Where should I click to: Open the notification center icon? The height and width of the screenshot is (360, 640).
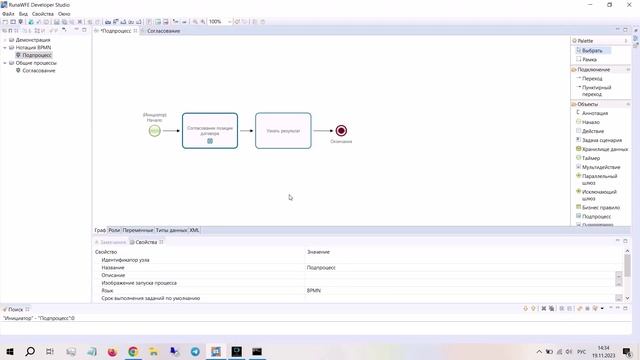[627, 351]
